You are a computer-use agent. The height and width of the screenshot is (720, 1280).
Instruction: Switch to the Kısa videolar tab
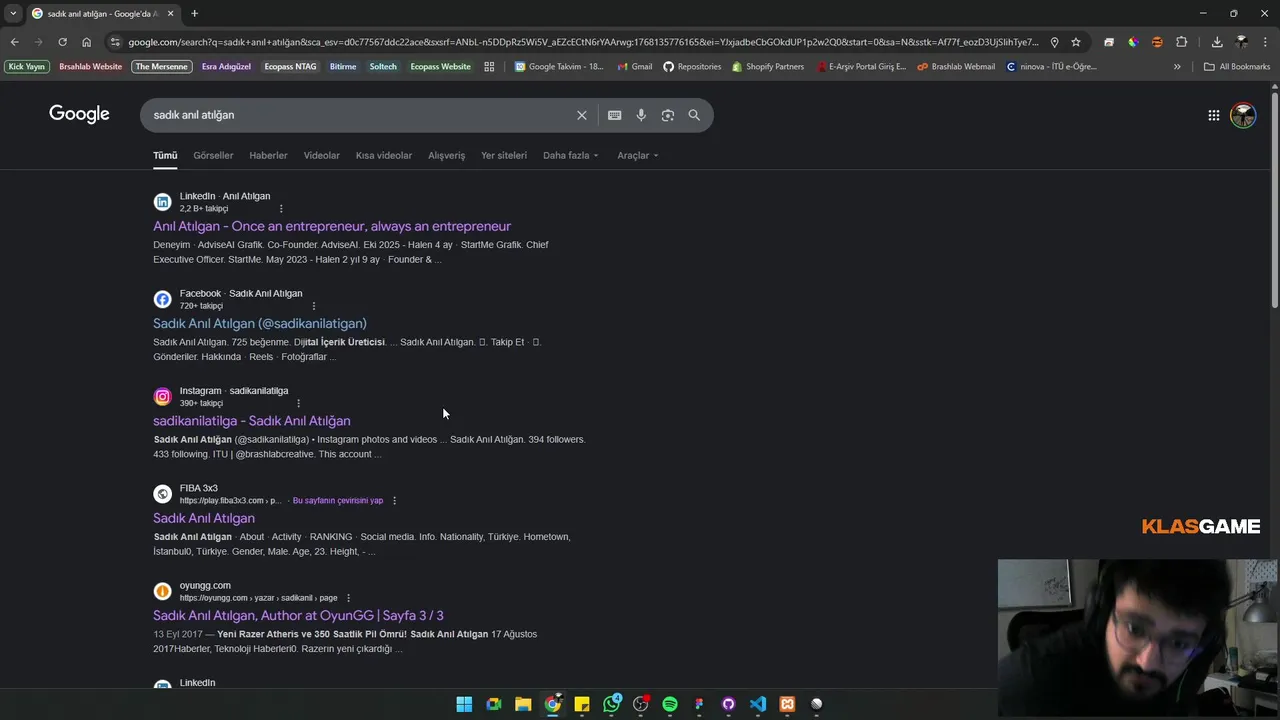(384, 155)
